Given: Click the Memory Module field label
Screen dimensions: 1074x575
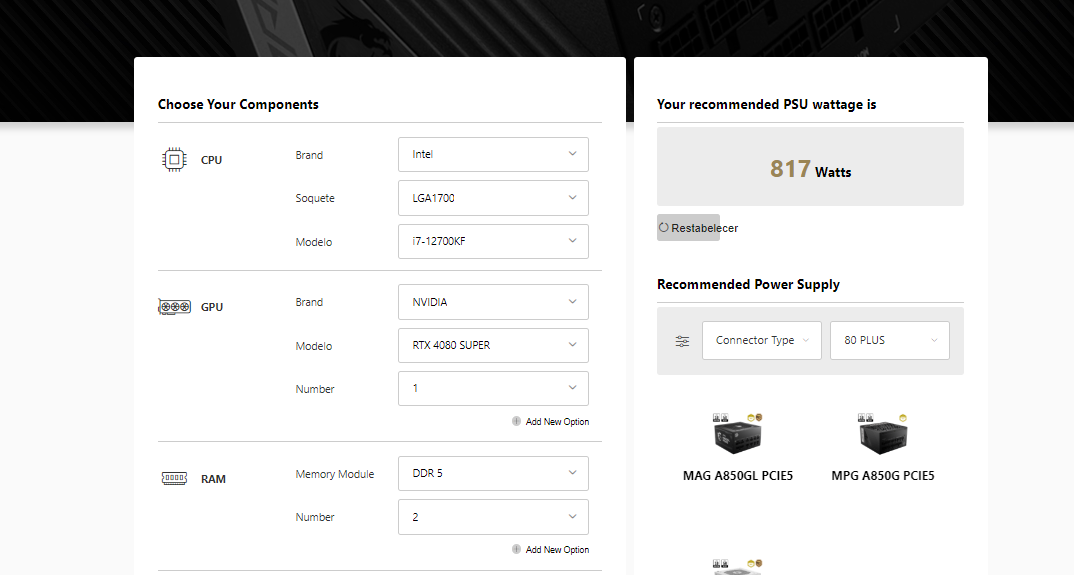Looking at the screenshot, I should (x=335, y=474).
